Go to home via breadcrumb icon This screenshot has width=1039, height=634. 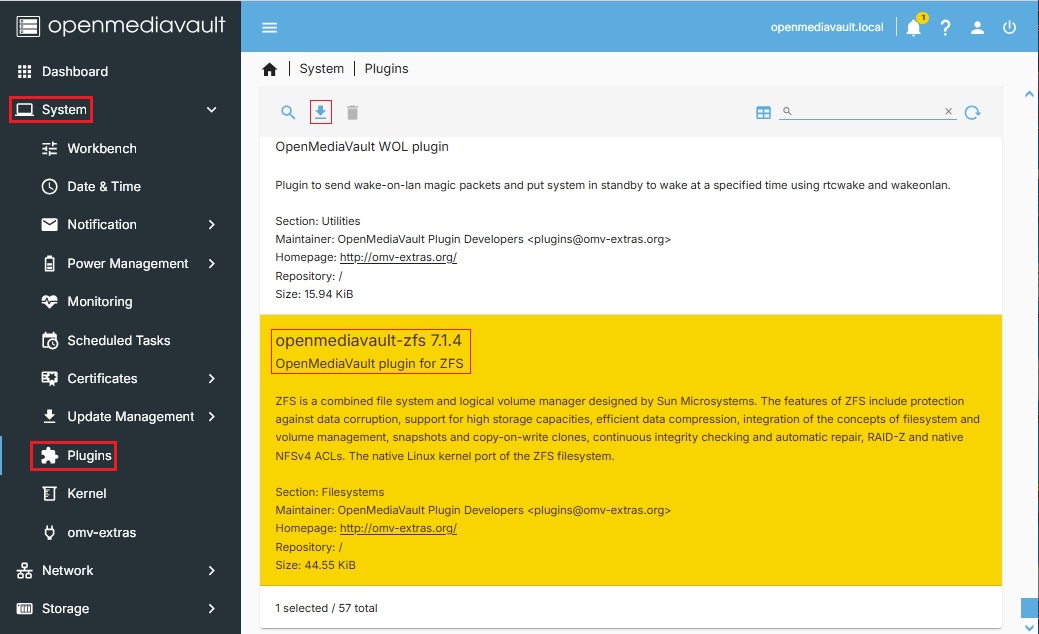269,69
